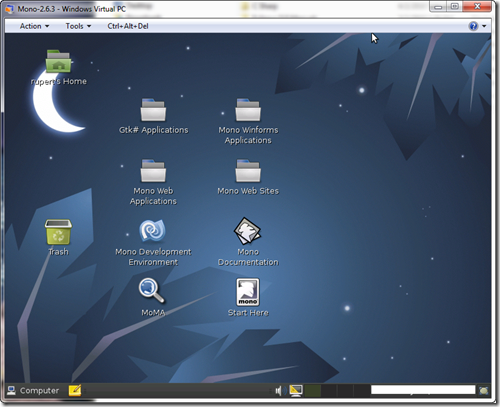Image resolution: width=500 pixels, height=407 pixels.
Task: Restore the Virtual PC window size
Action: [x=455, y=7]
